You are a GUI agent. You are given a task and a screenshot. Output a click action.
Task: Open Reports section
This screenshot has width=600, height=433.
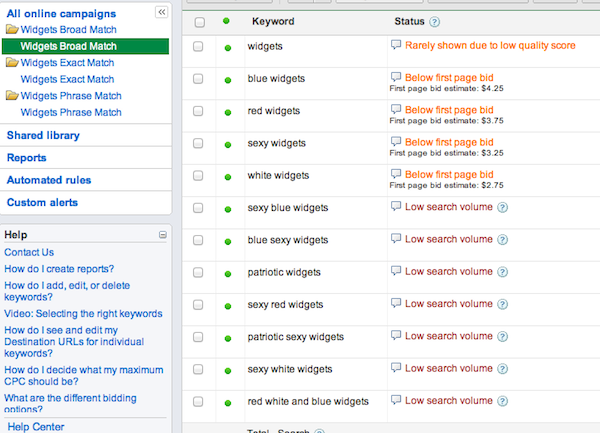(26, 158)
